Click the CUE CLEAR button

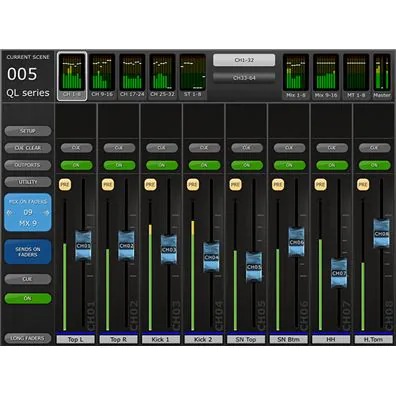[28, 148]
